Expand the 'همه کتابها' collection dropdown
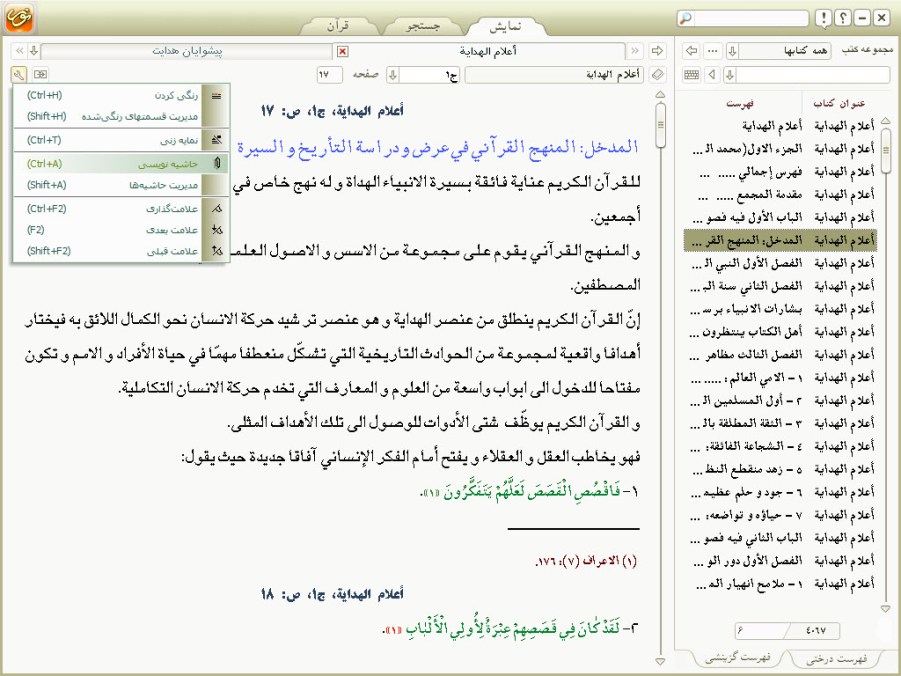 point(732,51)
